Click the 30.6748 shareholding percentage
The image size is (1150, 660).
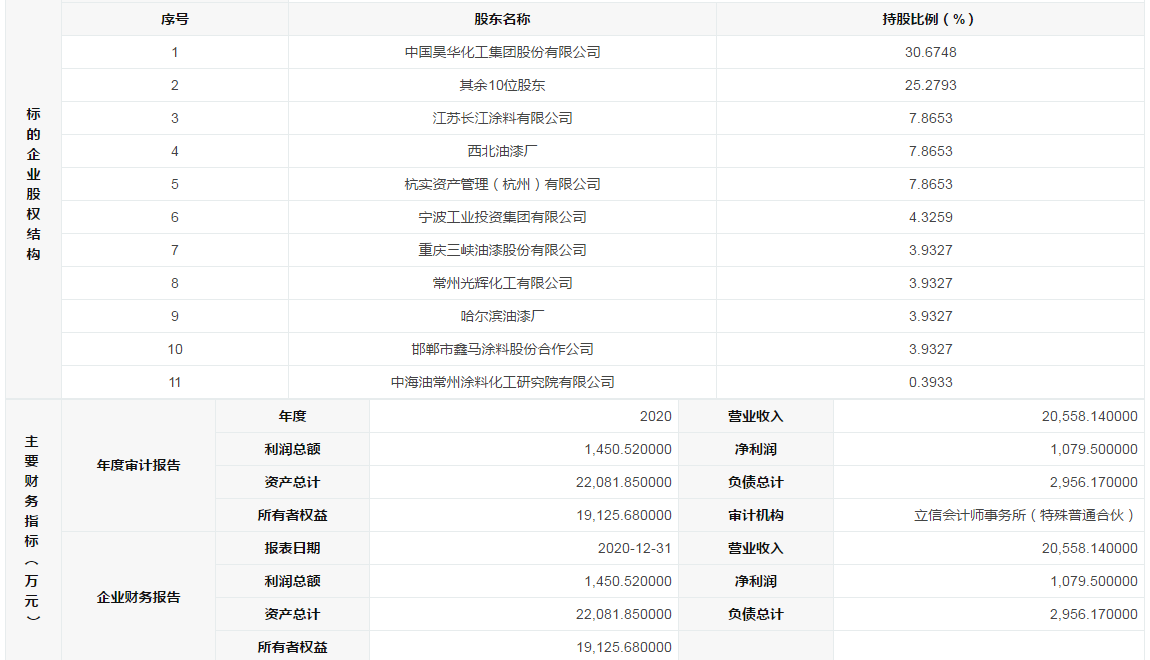pos(931,52)
